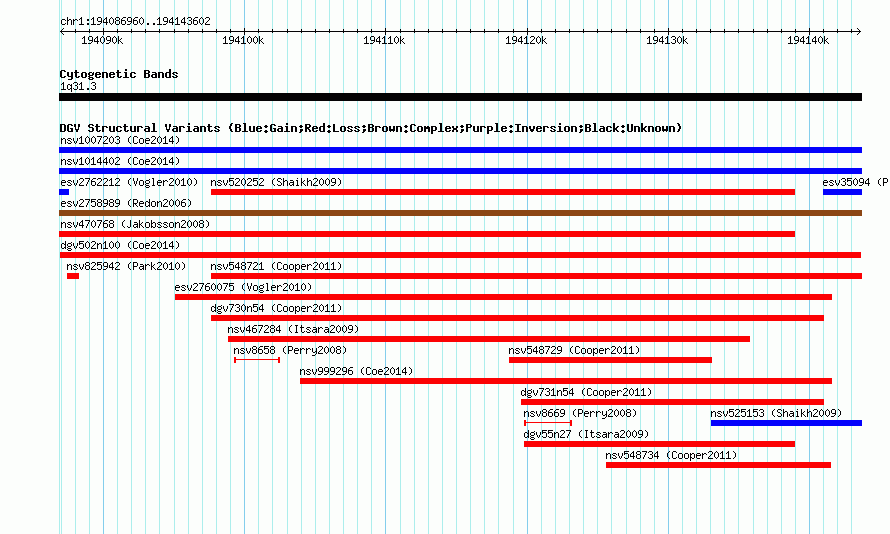This screenshot has height=534, width=890.
Task: Click the nsv548721 (Cooper2011) label
Action: click(x=276, y=266)
